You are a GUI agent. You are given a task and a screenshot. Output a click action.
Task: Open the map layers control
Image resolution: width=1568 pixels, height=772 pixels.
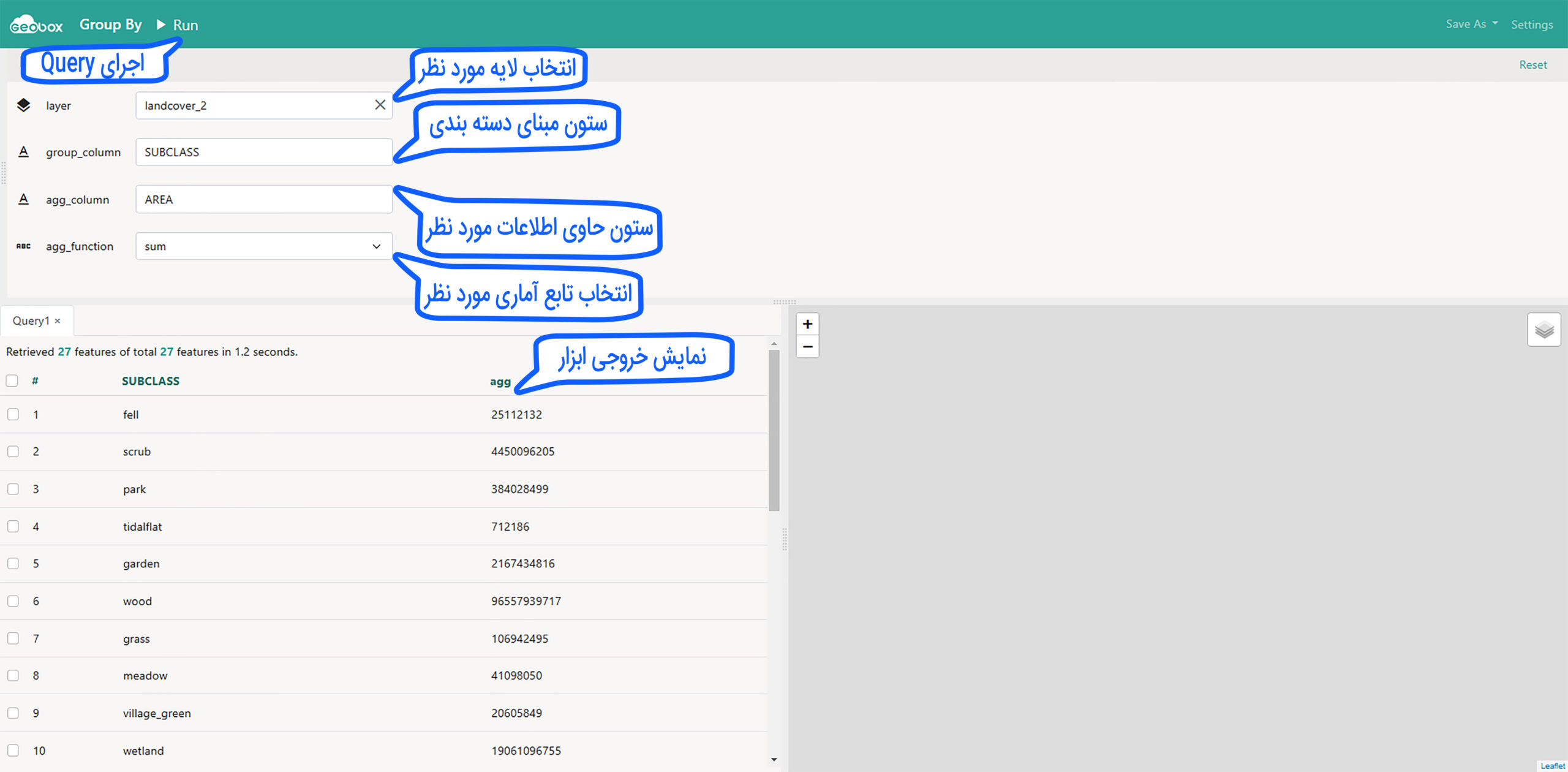[x=1543, y=330]
